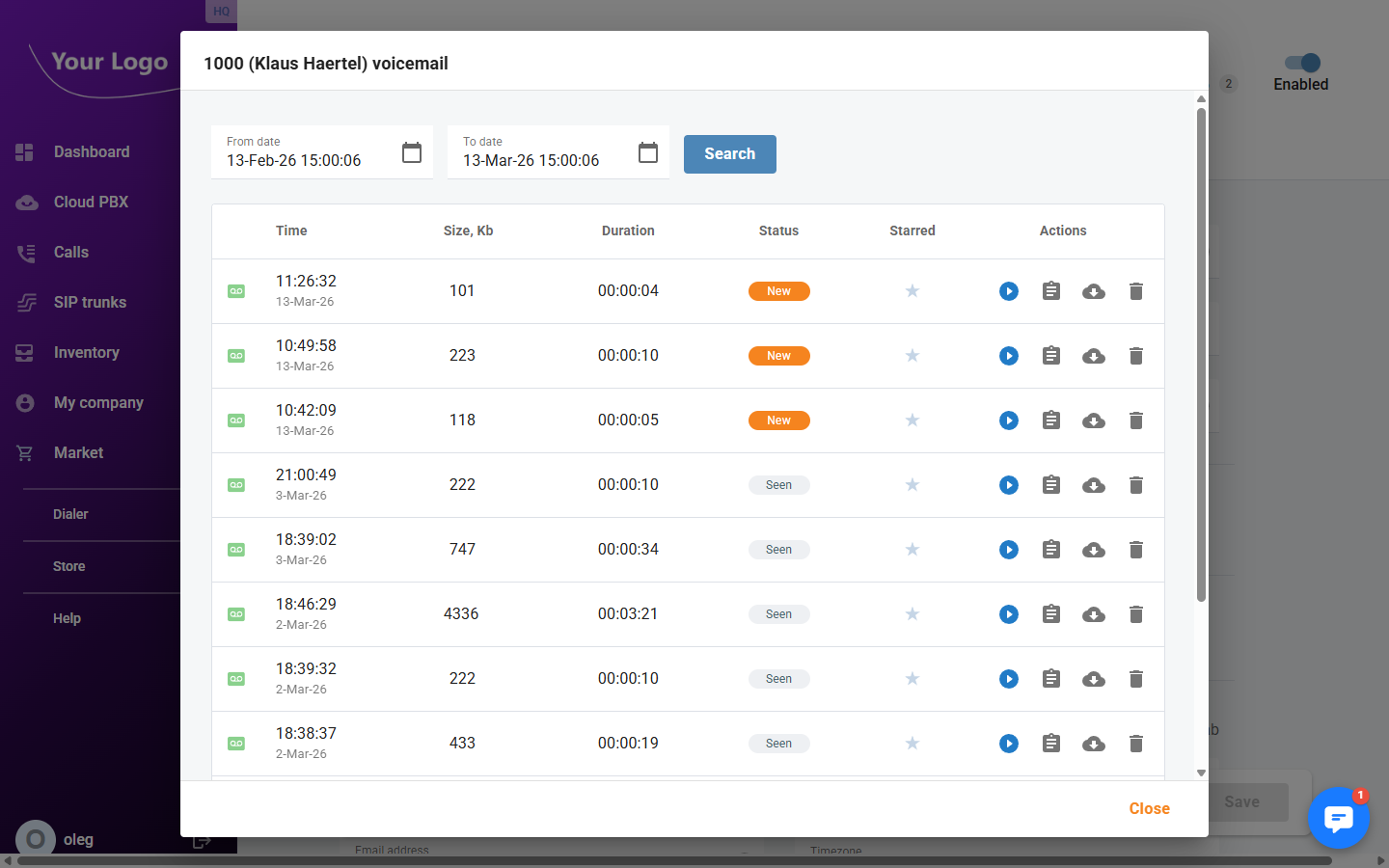
Task: Click the cassette icon on the first voicemail row
Action: [x=236, y=290]
